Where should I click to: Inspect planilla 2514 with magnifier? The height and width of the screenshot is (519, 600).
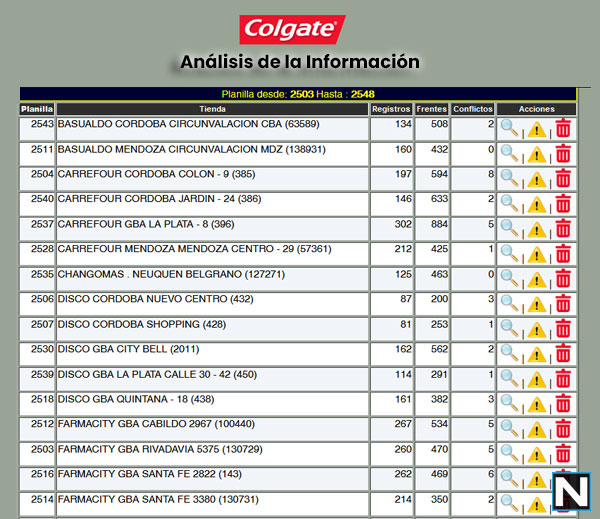click(x=509, y=503)
